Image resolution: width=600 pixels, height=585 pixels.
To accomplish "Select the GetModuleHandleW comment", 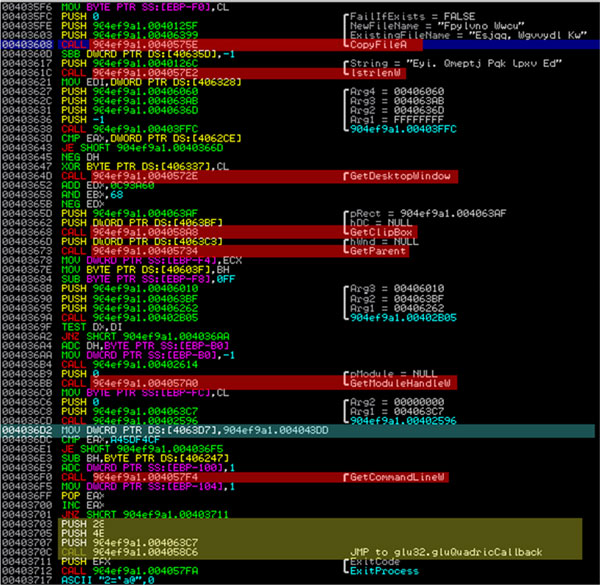I will pyautogui.click(x=400, y=383).
